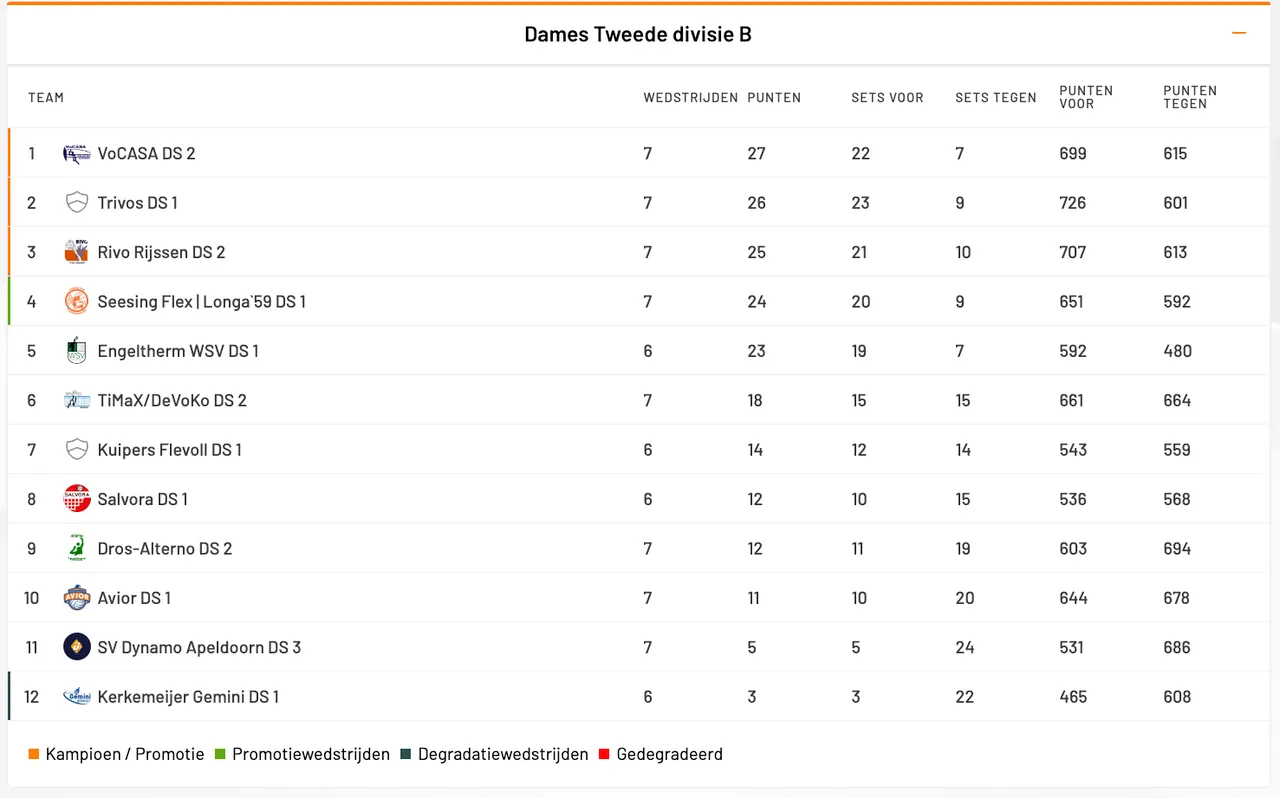Open the Kuipers Flevoll DS 1 link
The width and height of the screenshot is (1280, 798).
tap(169, 450)
